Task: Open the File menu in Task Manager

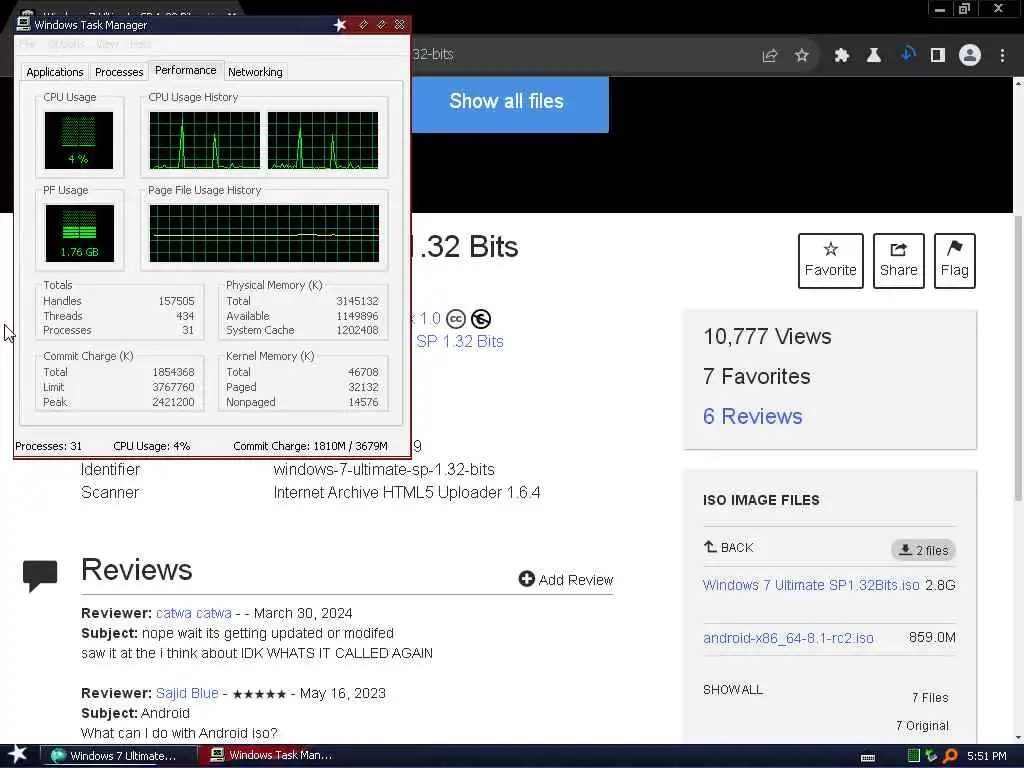Action: [x=27, y=44]
